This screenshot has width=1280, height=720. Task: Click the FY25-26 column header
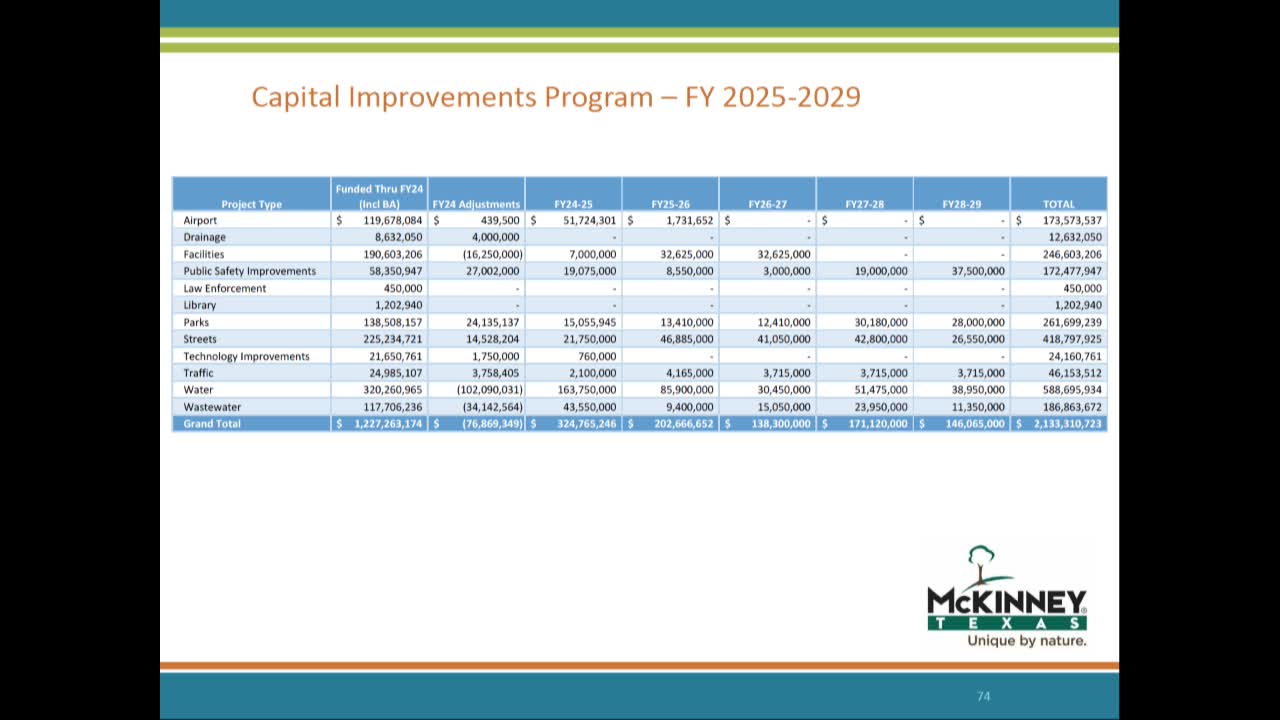(x=670, y=204)
